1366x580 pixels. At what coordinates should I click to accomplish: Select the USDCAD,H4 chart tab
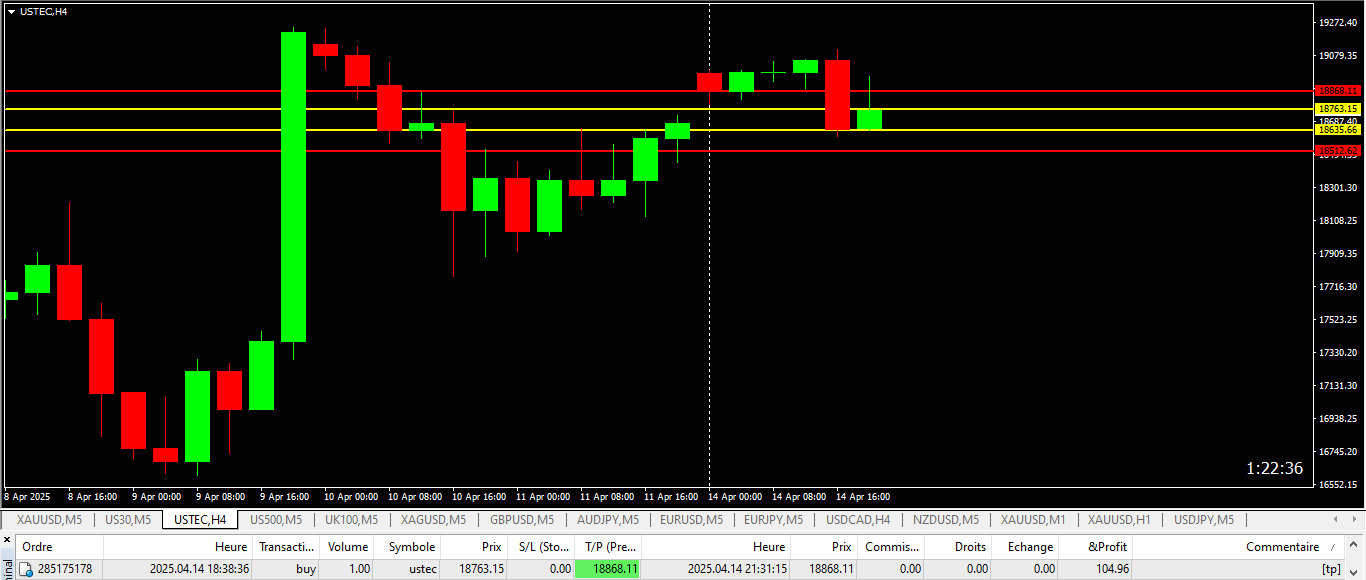858,520
